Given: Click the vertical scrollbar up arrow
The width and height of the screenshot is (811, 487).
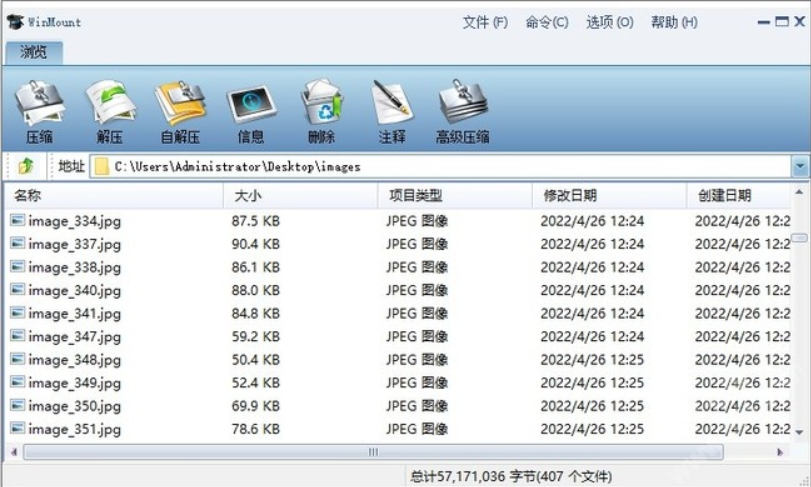Looking at the screenshot, I should tap(799, 192).
